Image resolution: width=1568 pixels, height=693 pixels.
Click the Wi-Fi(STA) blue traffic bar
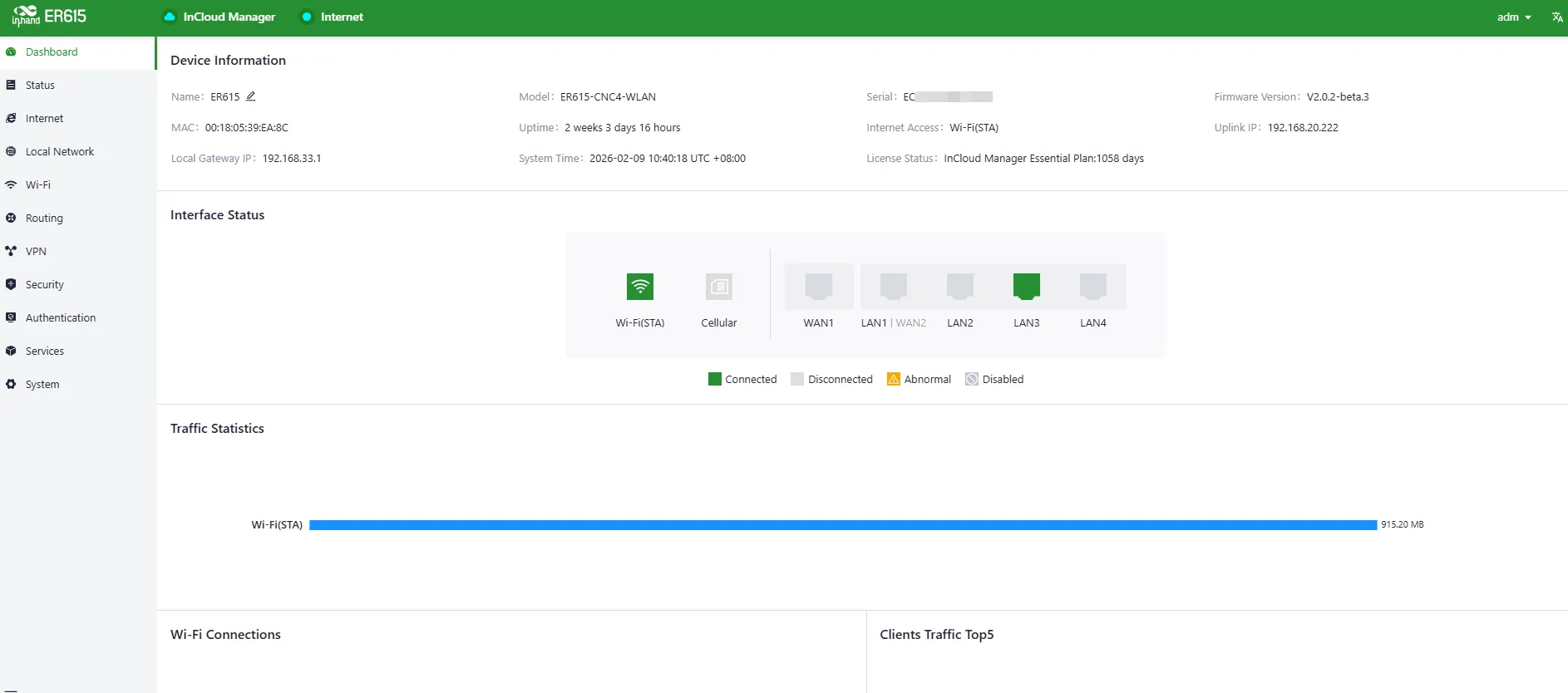[x=843, y=524]
